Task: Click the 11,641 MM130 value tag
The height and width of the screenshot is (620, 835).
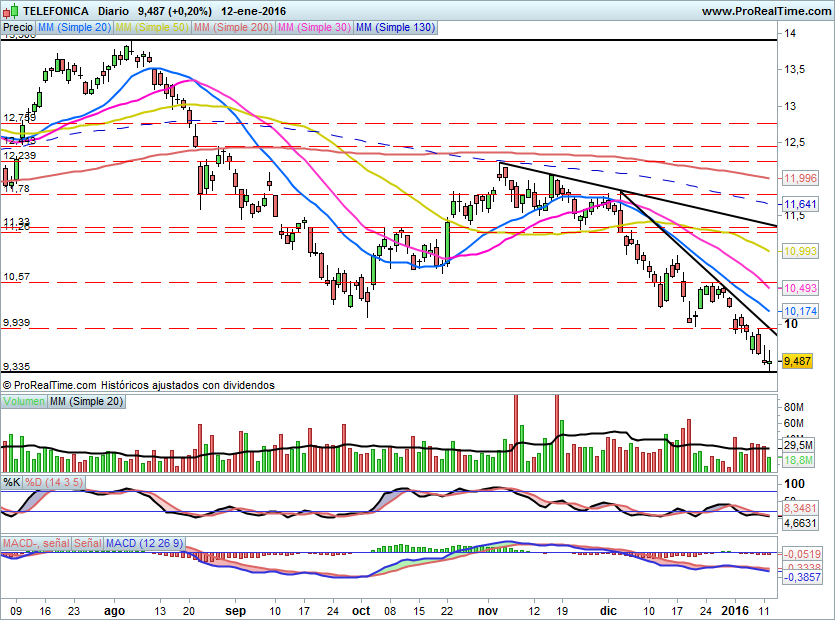Action: click(800, 204)
